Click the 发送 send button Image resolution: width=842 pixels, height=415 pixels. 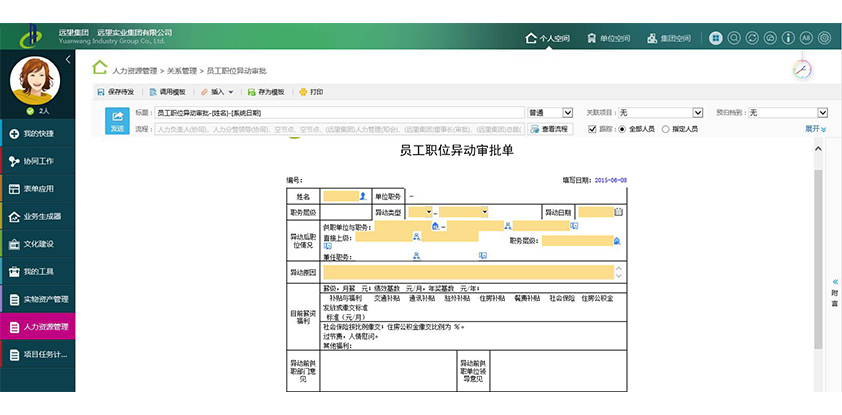click(x=117, y=121)
